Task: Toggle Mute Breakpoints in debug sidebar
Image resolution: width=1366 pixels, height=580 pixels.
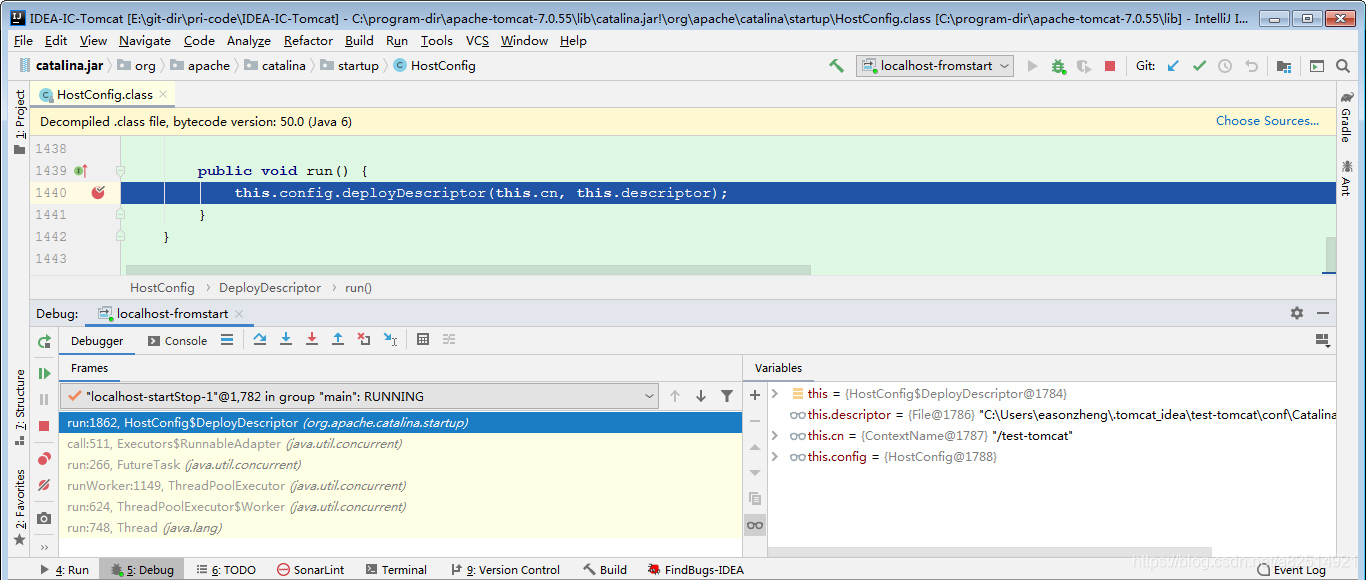Action: tap(44, 485)
